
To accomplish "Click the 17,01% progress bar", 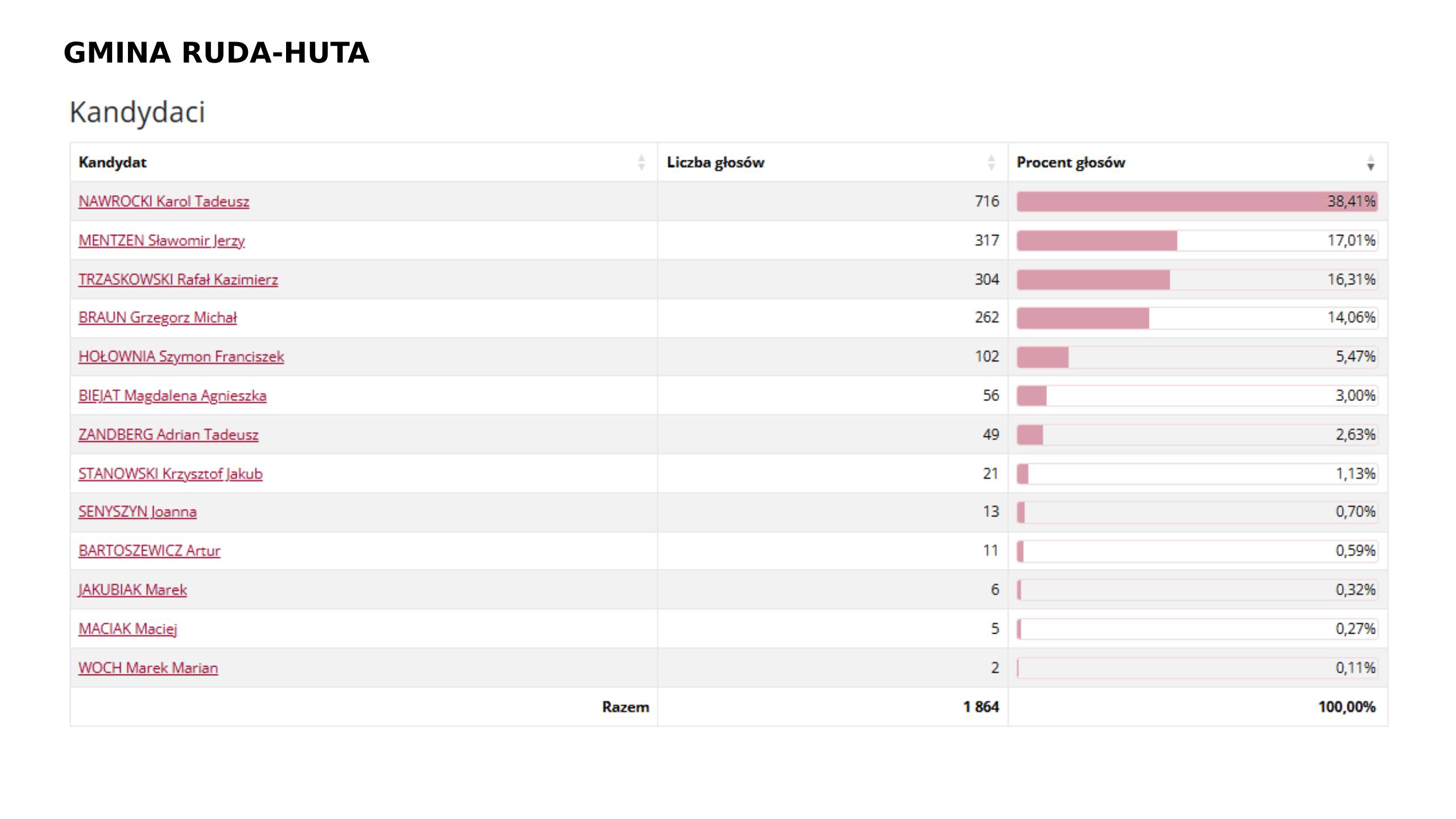I will 1197,241.
